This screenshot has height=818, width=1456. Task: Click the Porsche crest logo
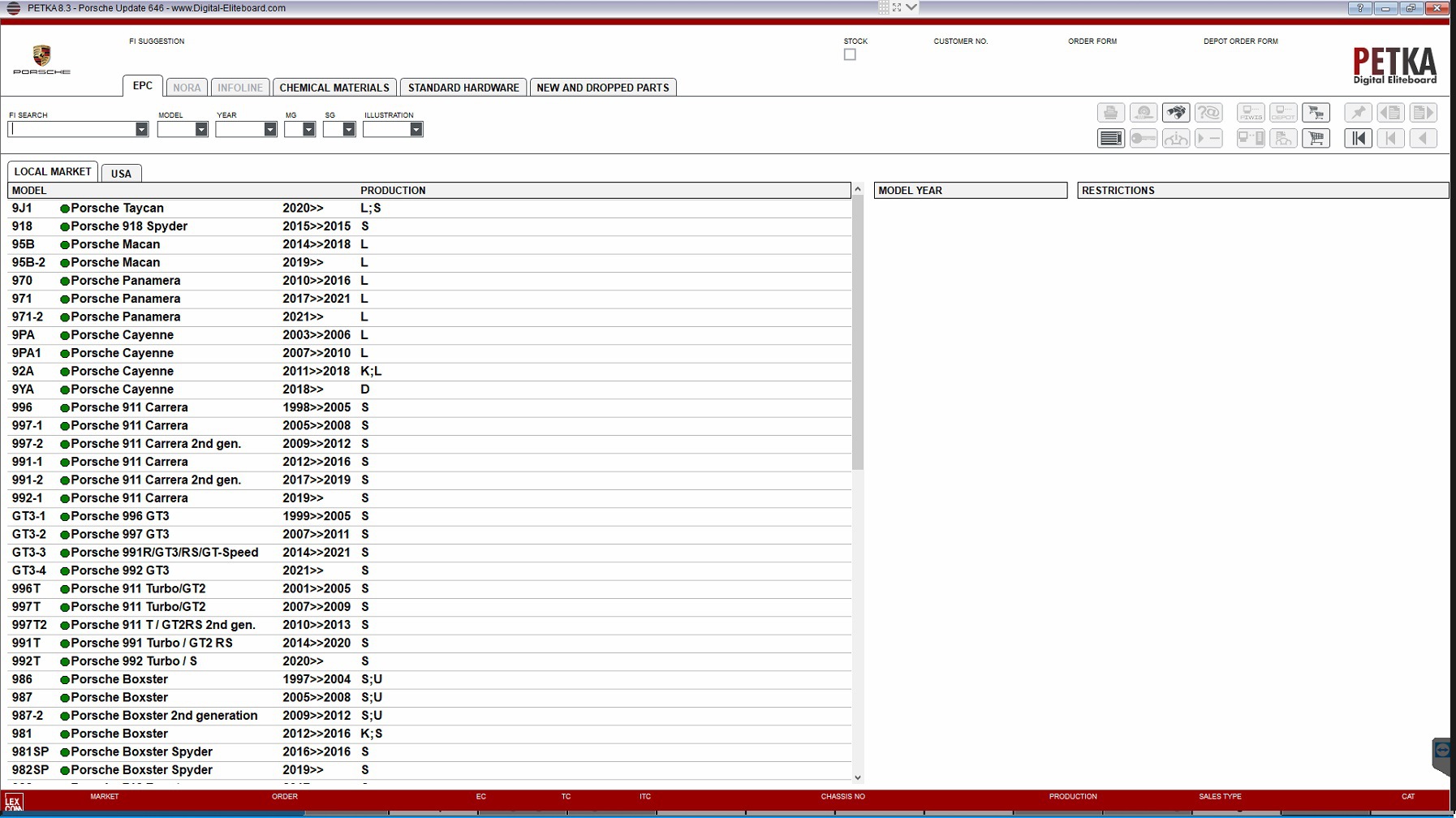41,60
